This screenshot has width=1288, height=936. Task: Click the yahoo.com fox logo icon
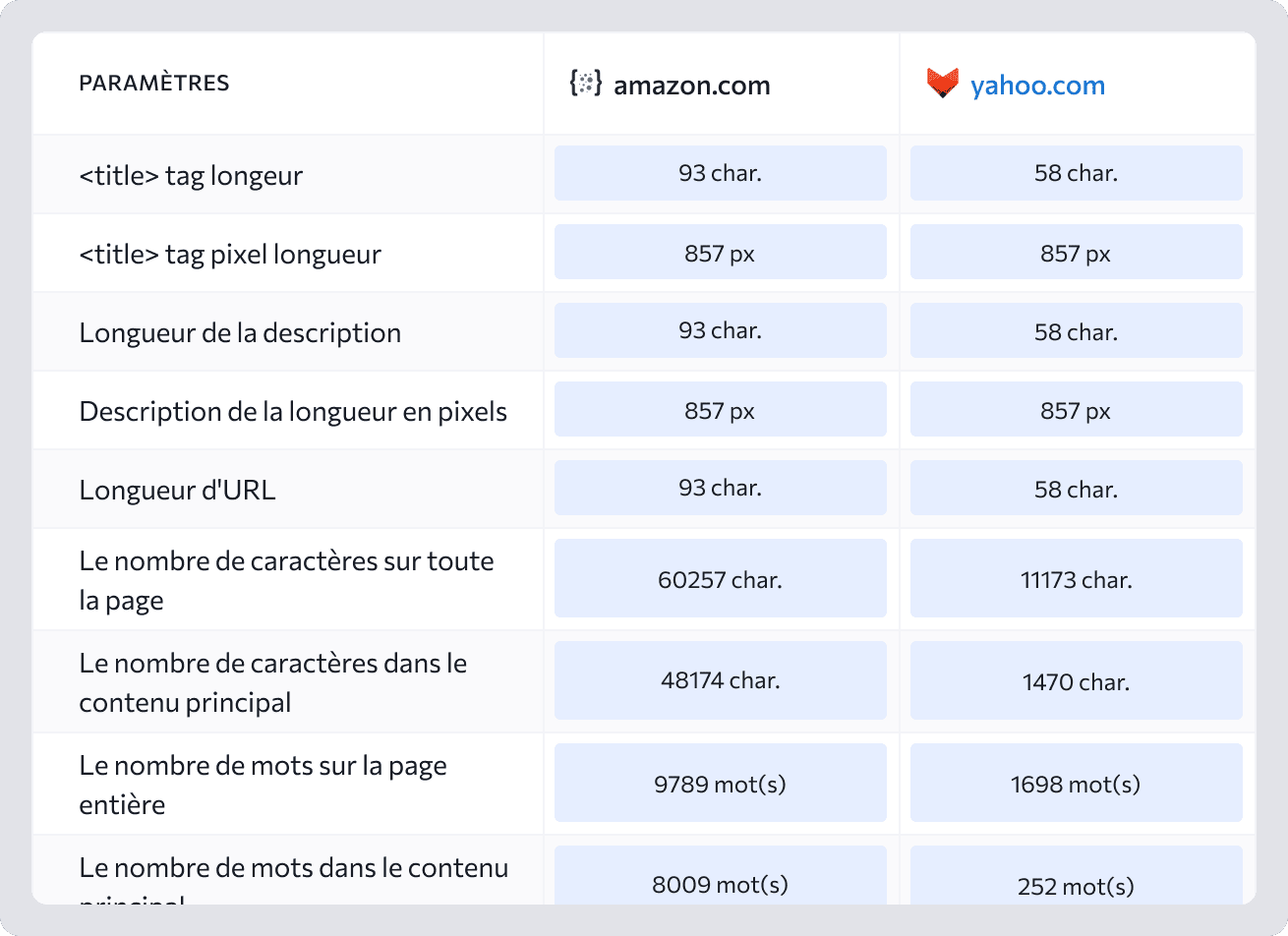[942, 84]
